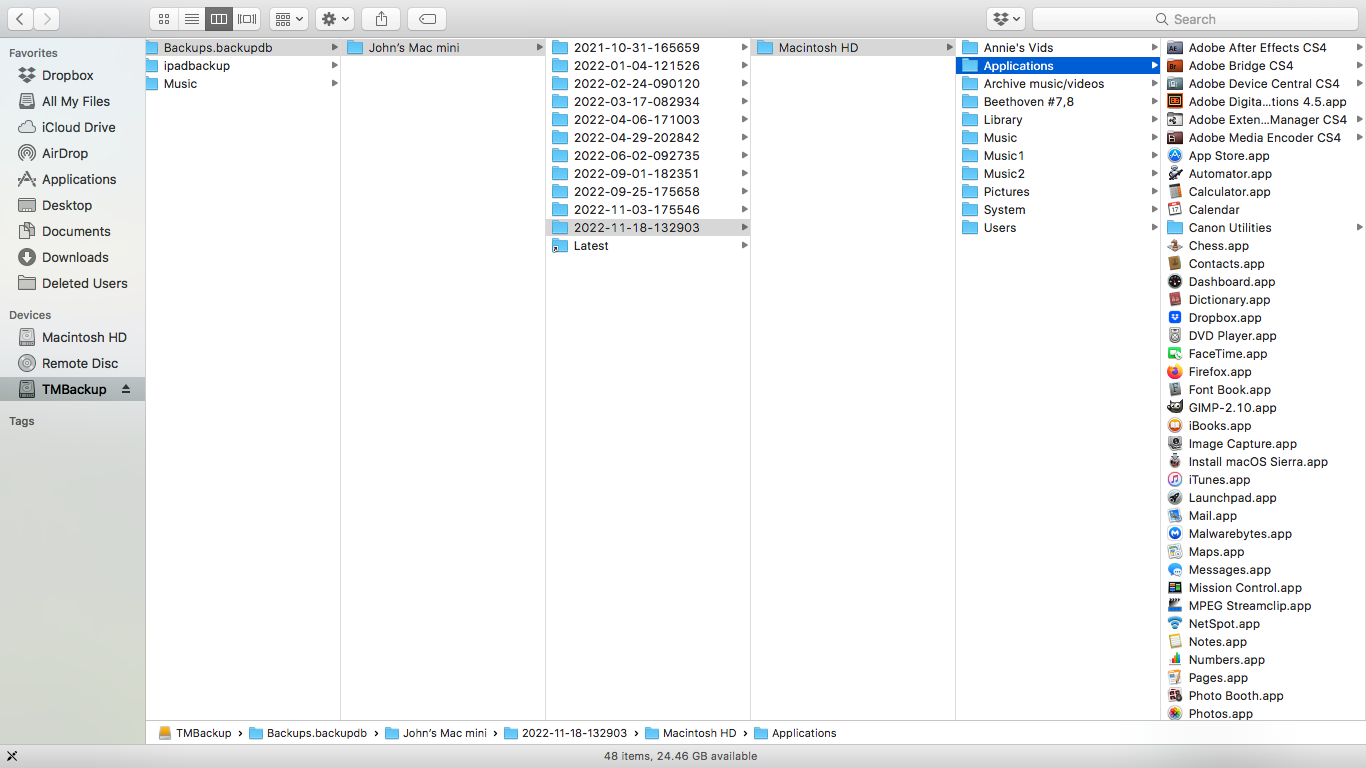The image size is (1366, 768).
Task: Switch to Cover Flow view
Action: (247, 19)
